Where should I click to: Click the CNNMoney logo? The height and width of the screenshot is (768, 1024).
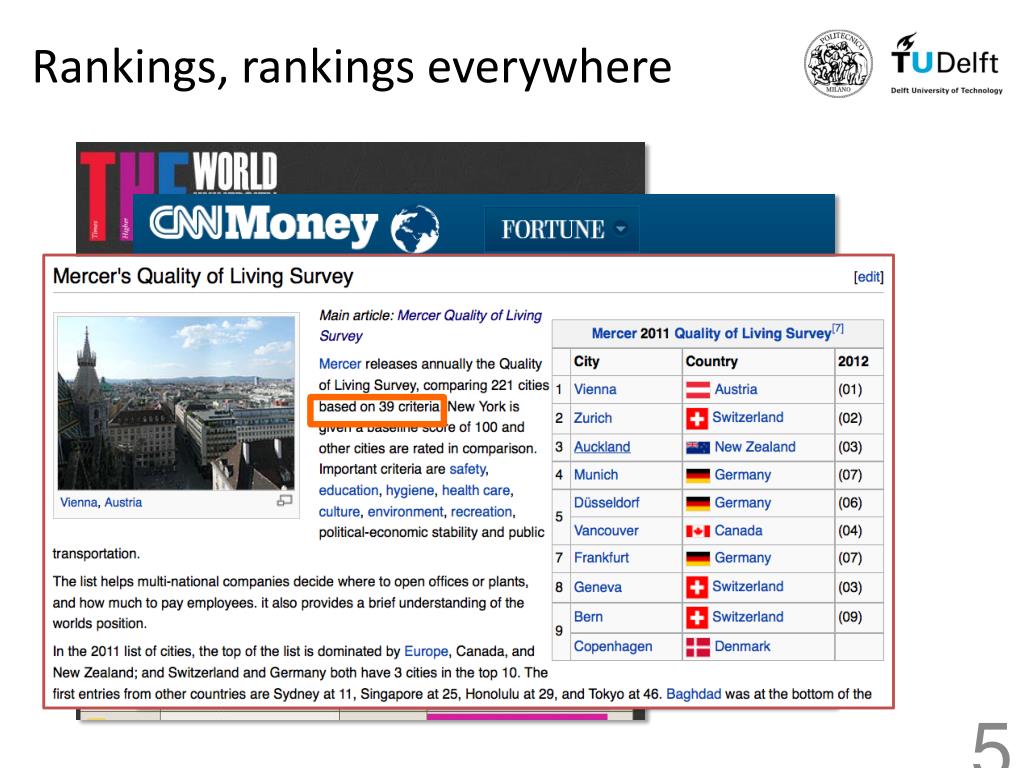click(x=263, y=225)
